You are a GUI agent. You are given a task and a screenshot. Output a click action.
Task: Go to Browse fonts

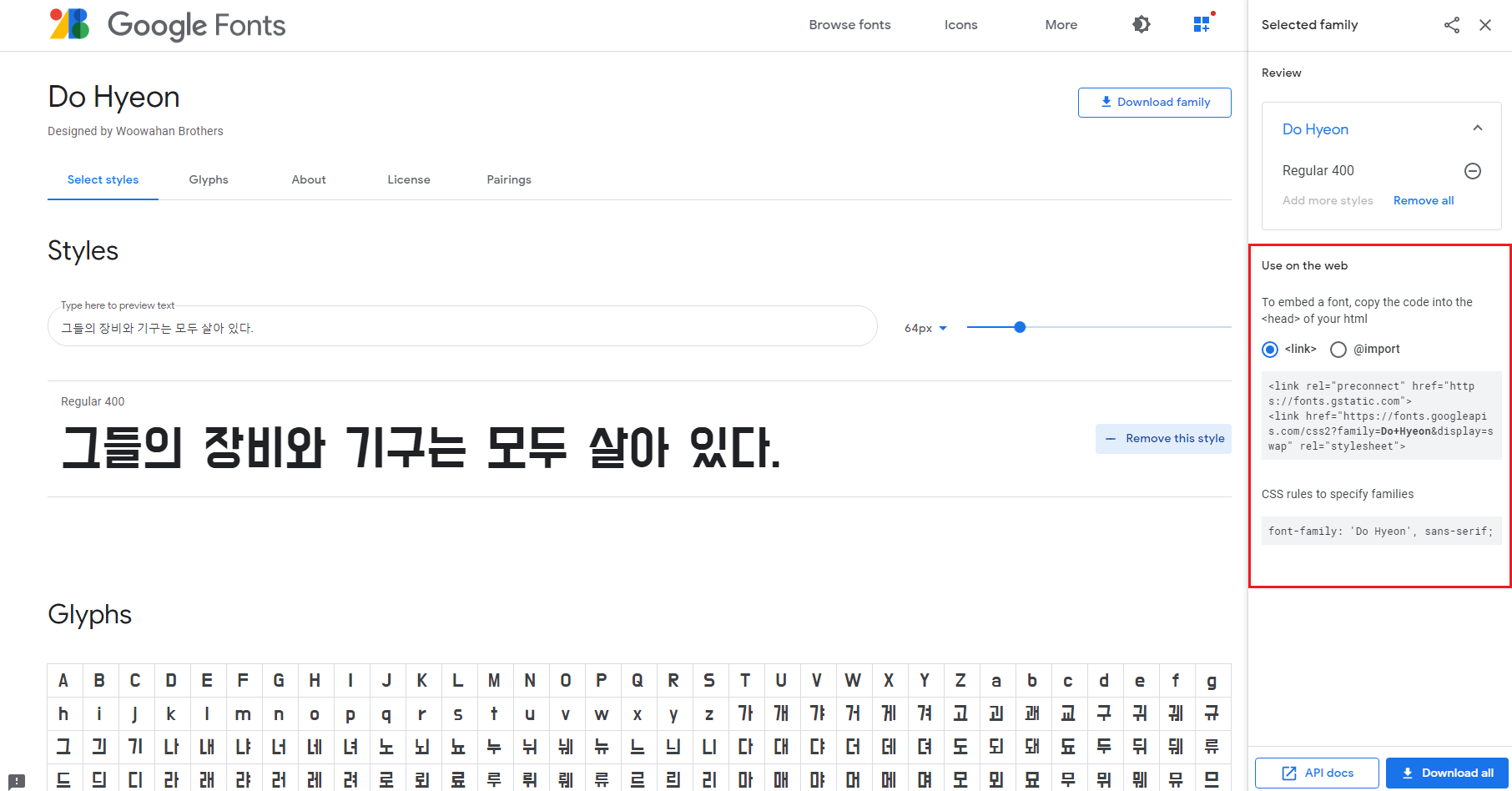[849, 25]
